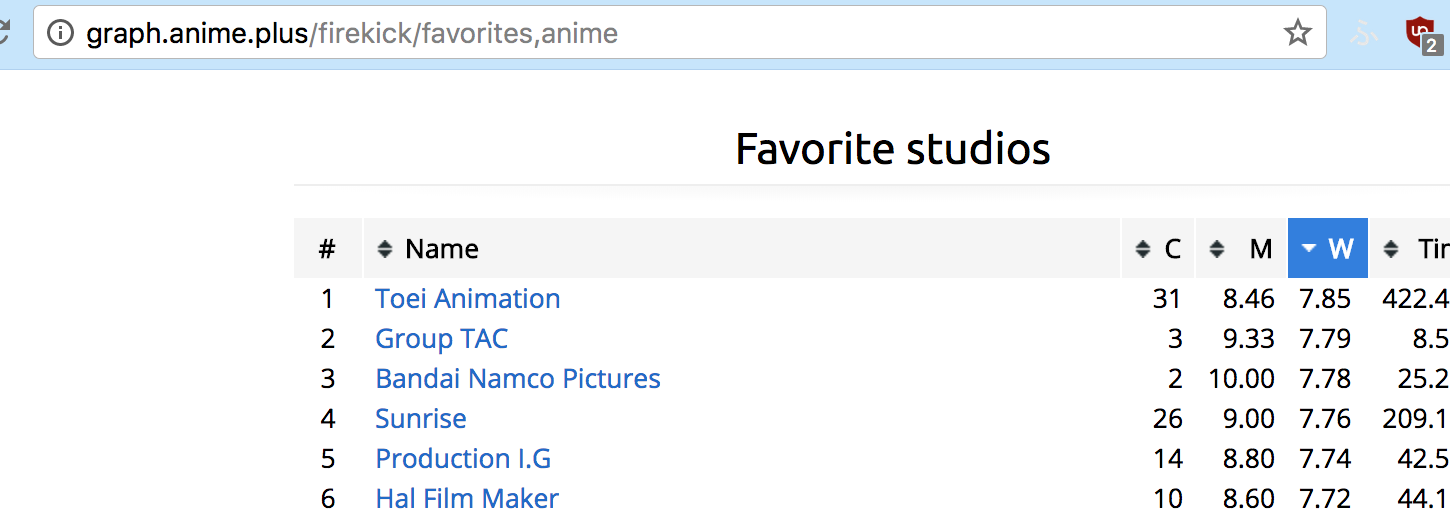Click the greyed-out extension icon beside uBlock
Screen dimensions: 1450x520
(1362, 34)
